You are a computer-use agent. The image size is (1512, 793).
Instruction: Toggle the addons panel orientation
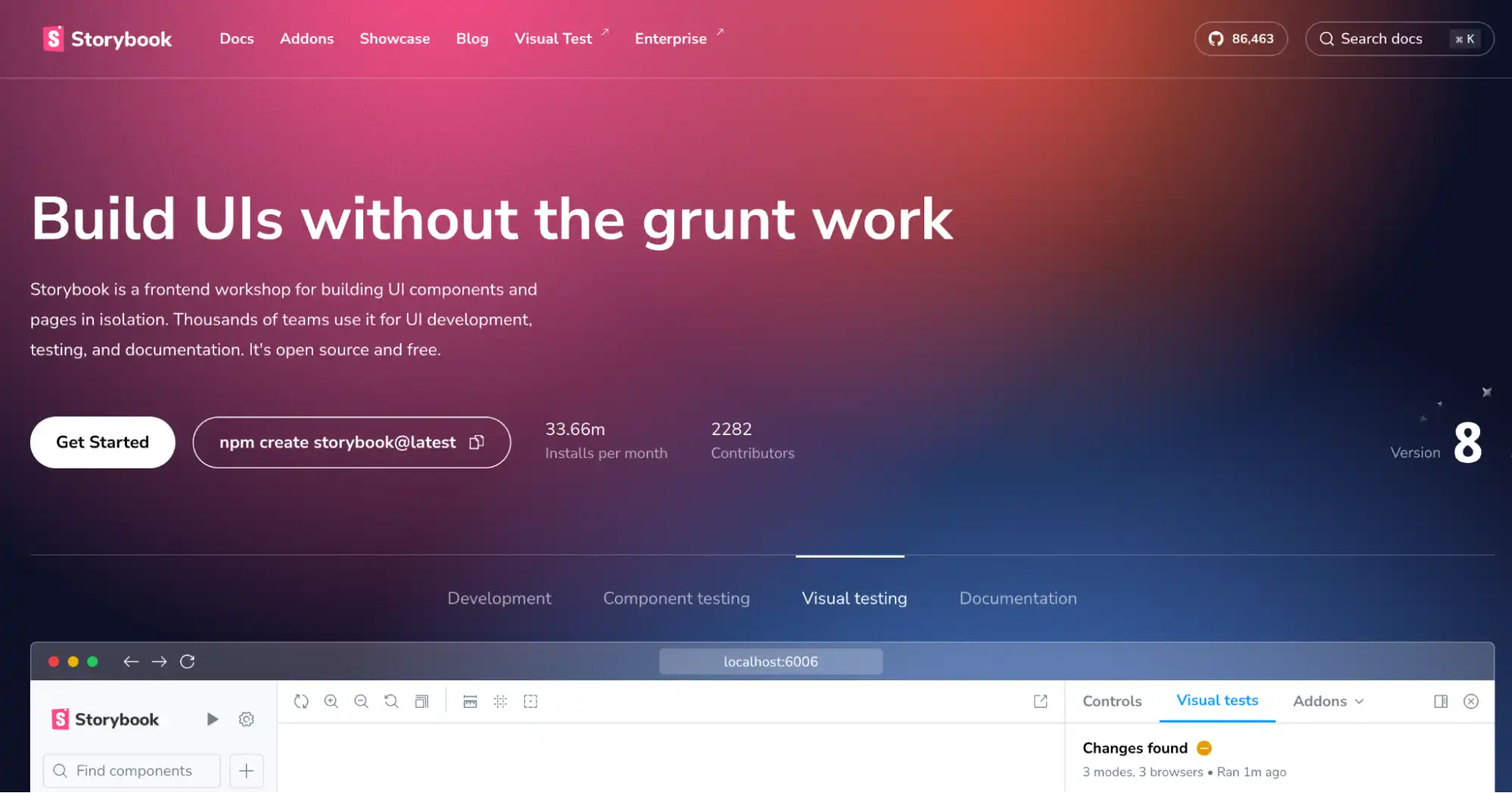(x=1441, y=701)
